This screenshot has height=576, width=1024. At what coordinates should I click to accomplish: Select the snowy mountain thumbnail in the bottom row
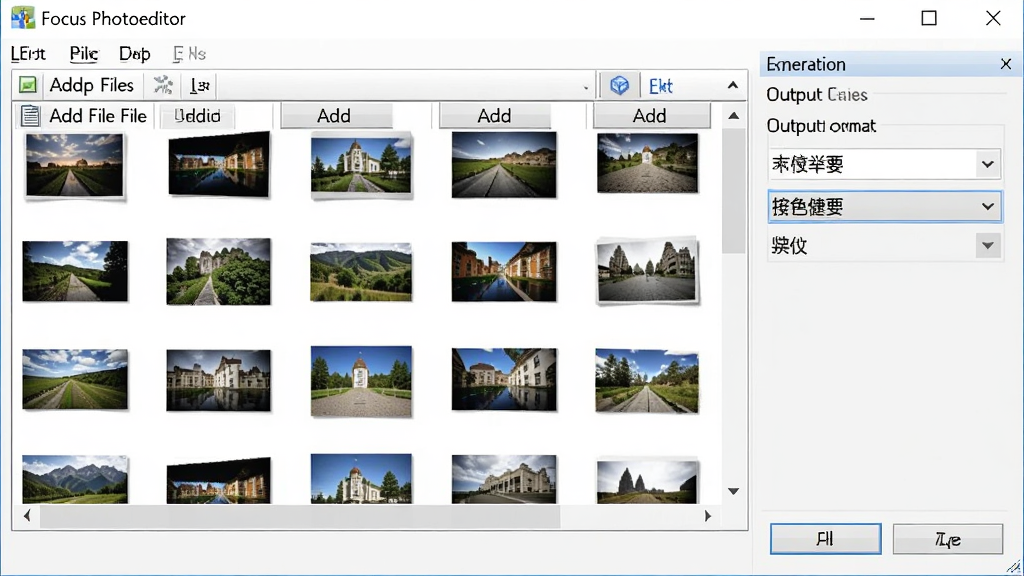point(75,479)
